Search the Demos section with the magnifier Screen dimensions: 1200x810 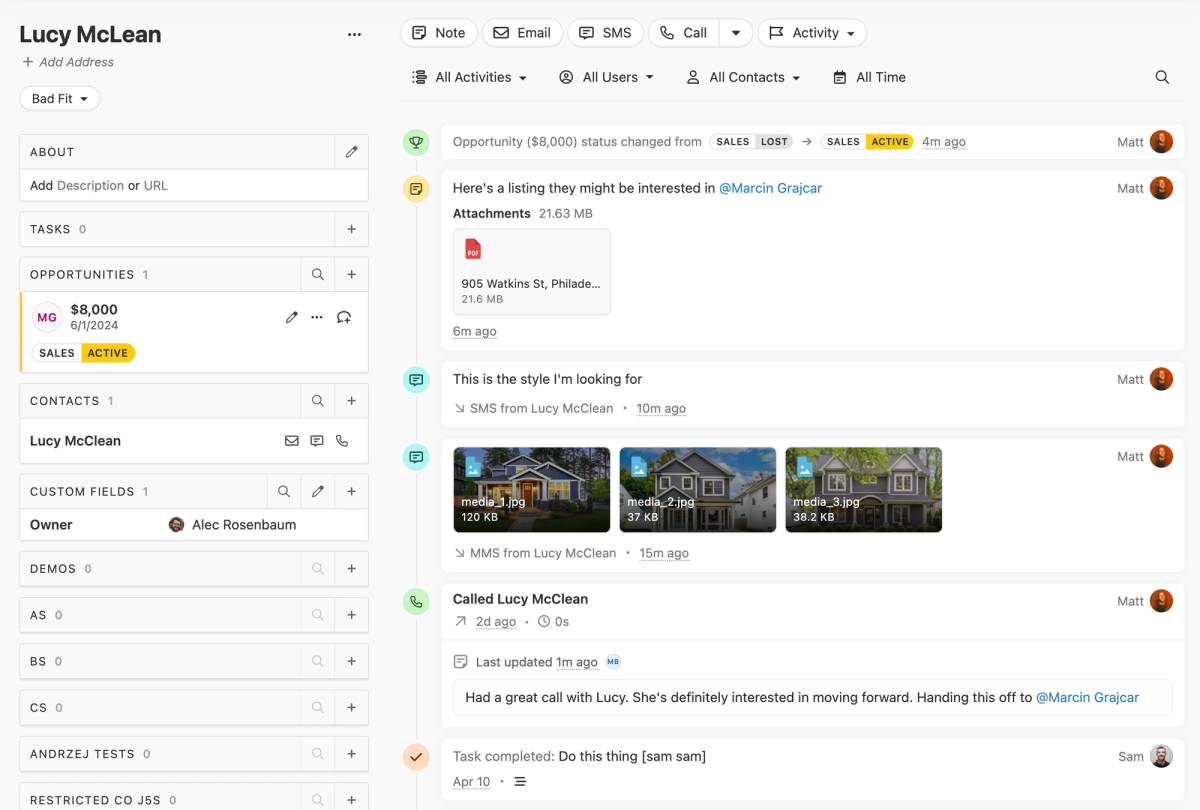pyautogui.click(x=318, y=569)
